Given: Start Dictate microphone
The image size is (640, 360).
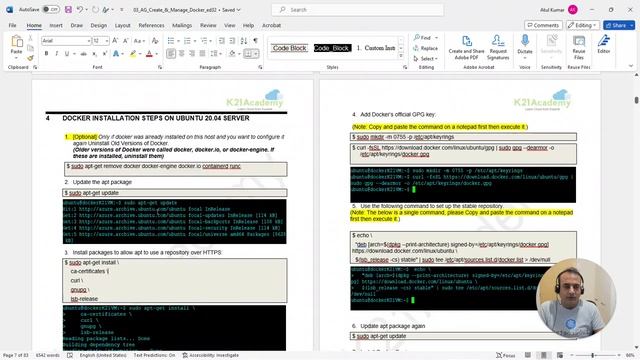Looking at the screenshot, I should 525,45.
